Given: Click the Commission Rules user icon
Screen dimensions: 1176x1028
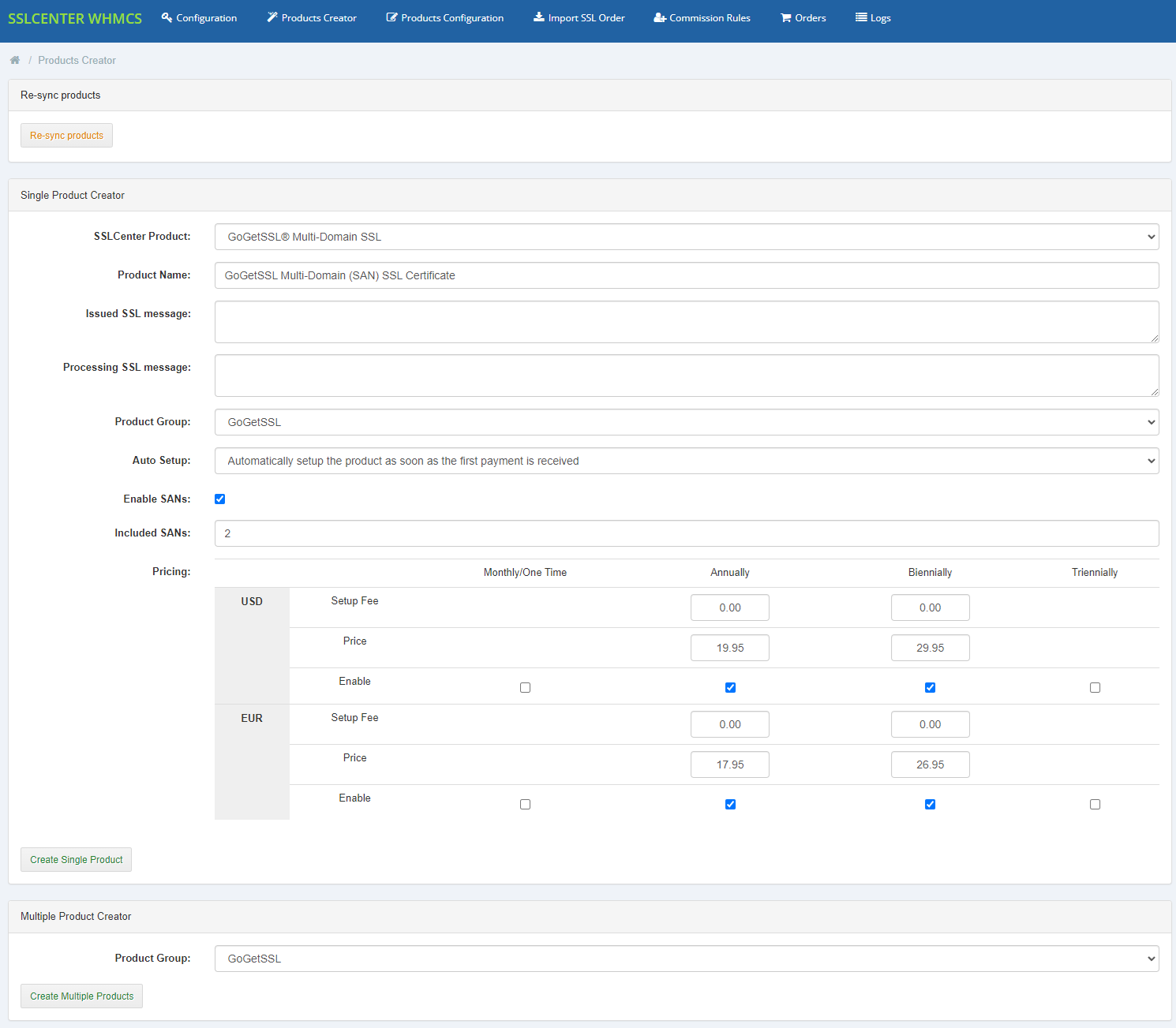Looking at the screenshot, I should [x=660, y=17].
